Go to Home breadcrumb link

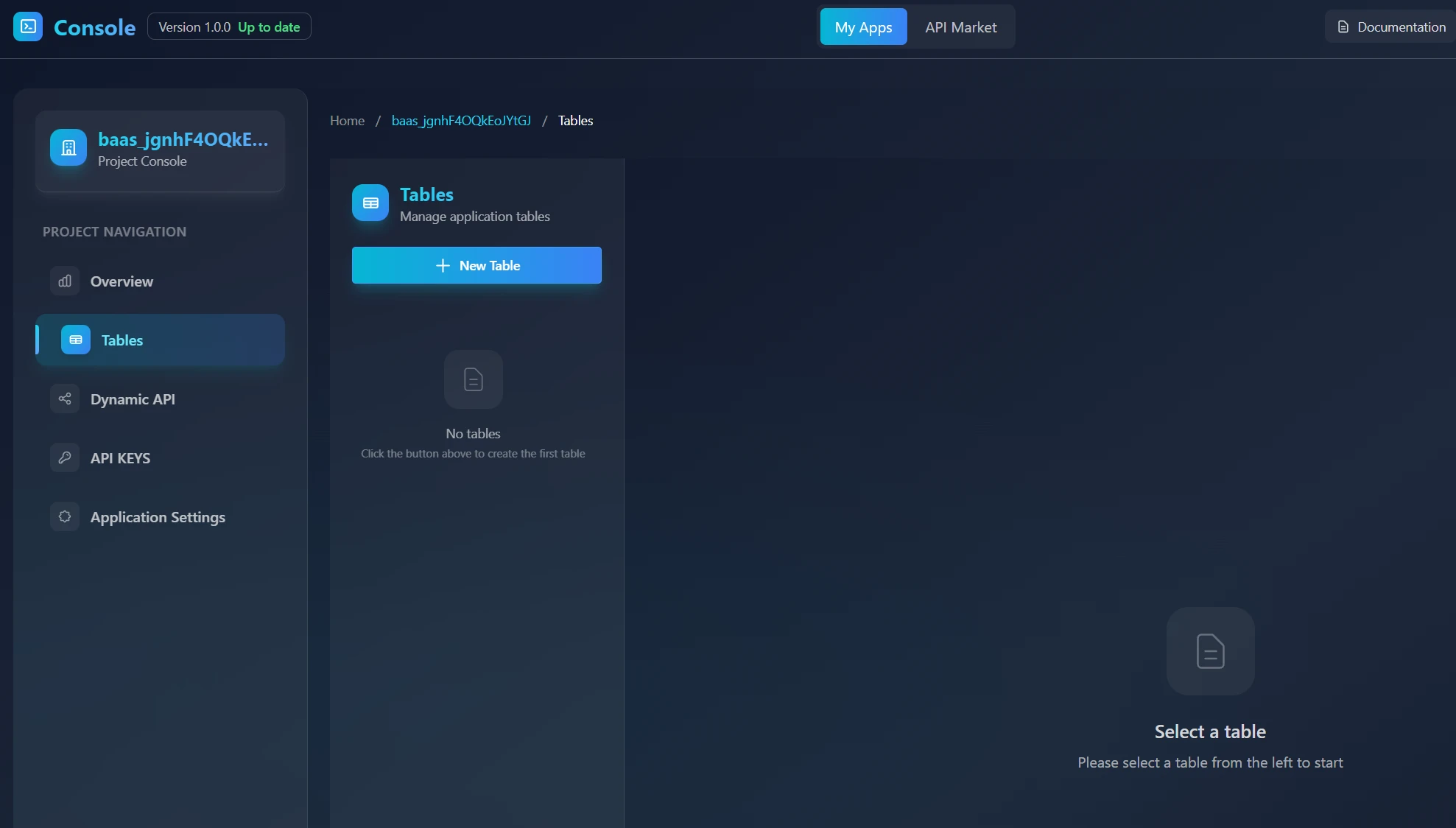347,121
